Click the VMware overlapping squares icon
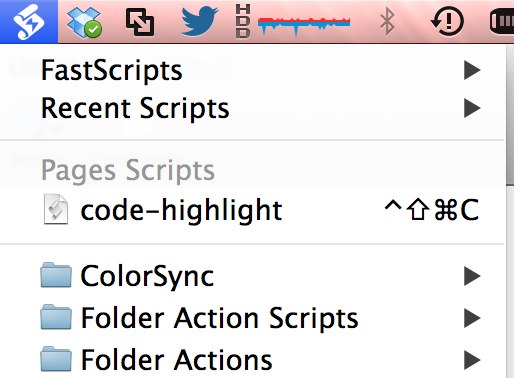 tap(140, 22)
